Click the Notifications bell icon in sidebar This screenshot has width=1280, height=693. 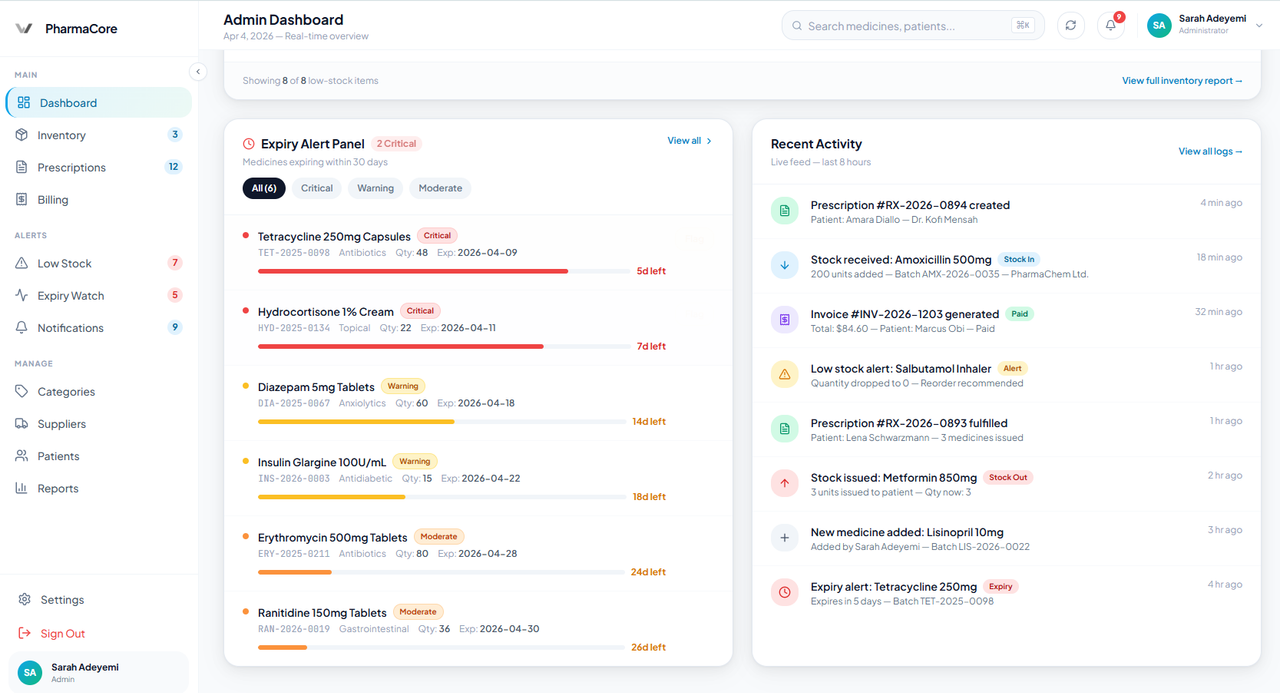pyautogui.click(x=22, y=327)
